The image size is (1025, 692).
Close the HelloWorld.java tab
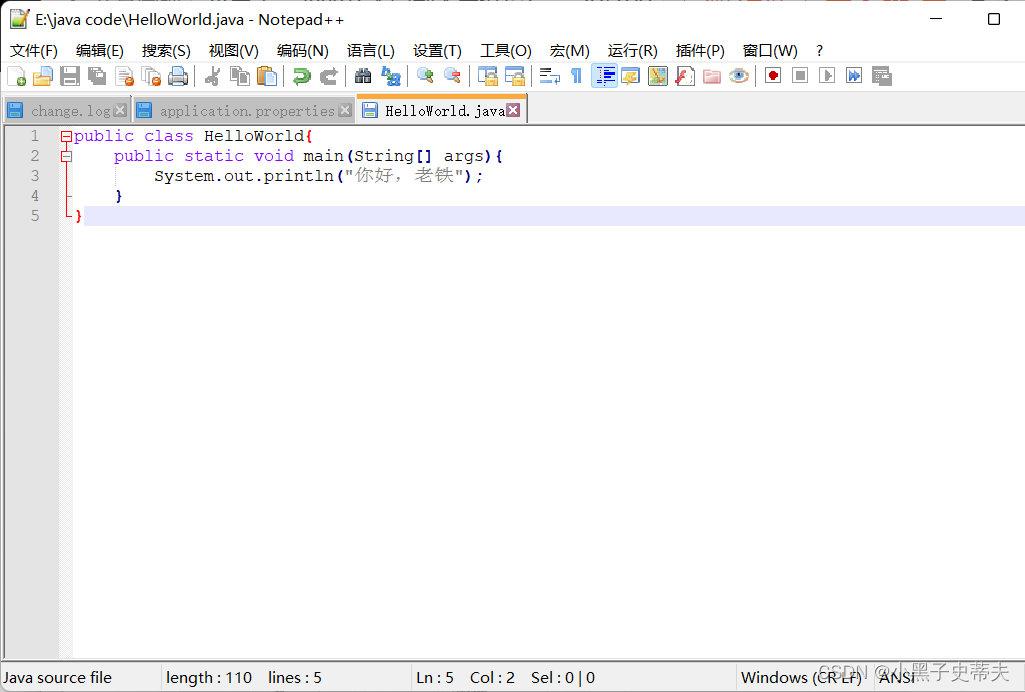click(514, 110)
